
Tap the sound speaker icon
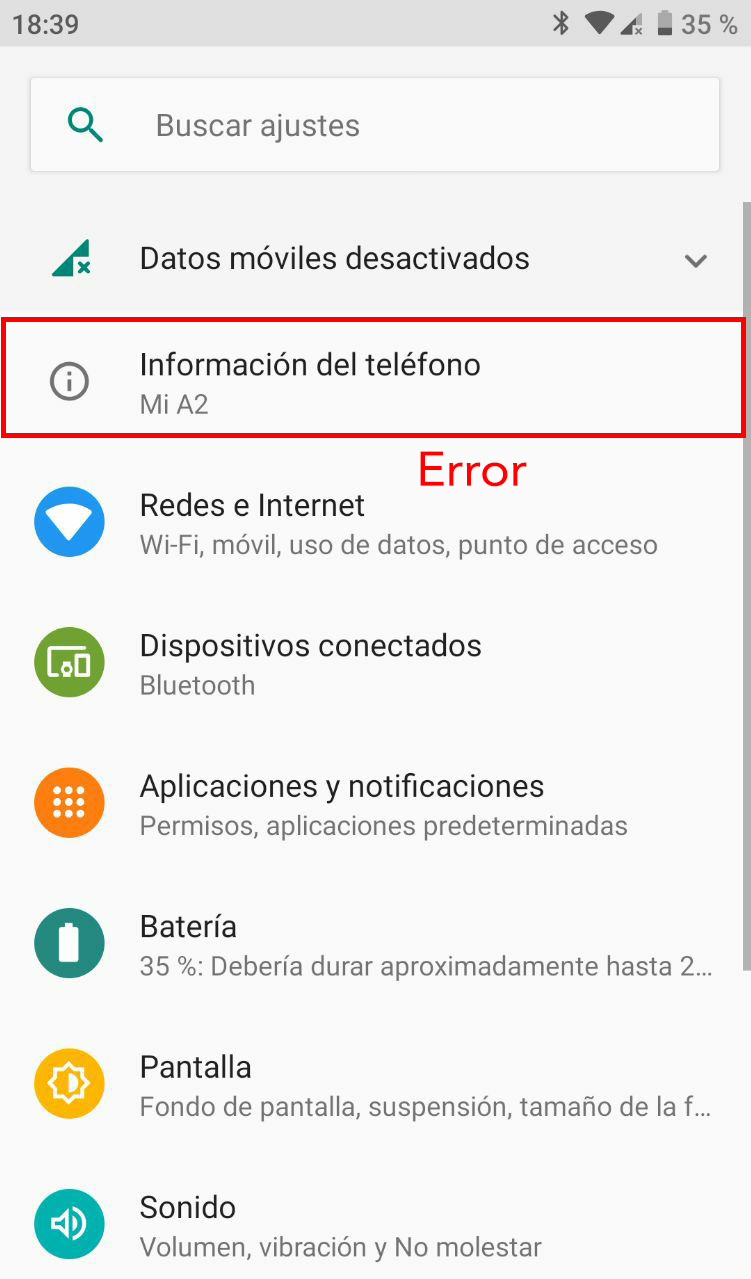click(x=69, y=1224)
